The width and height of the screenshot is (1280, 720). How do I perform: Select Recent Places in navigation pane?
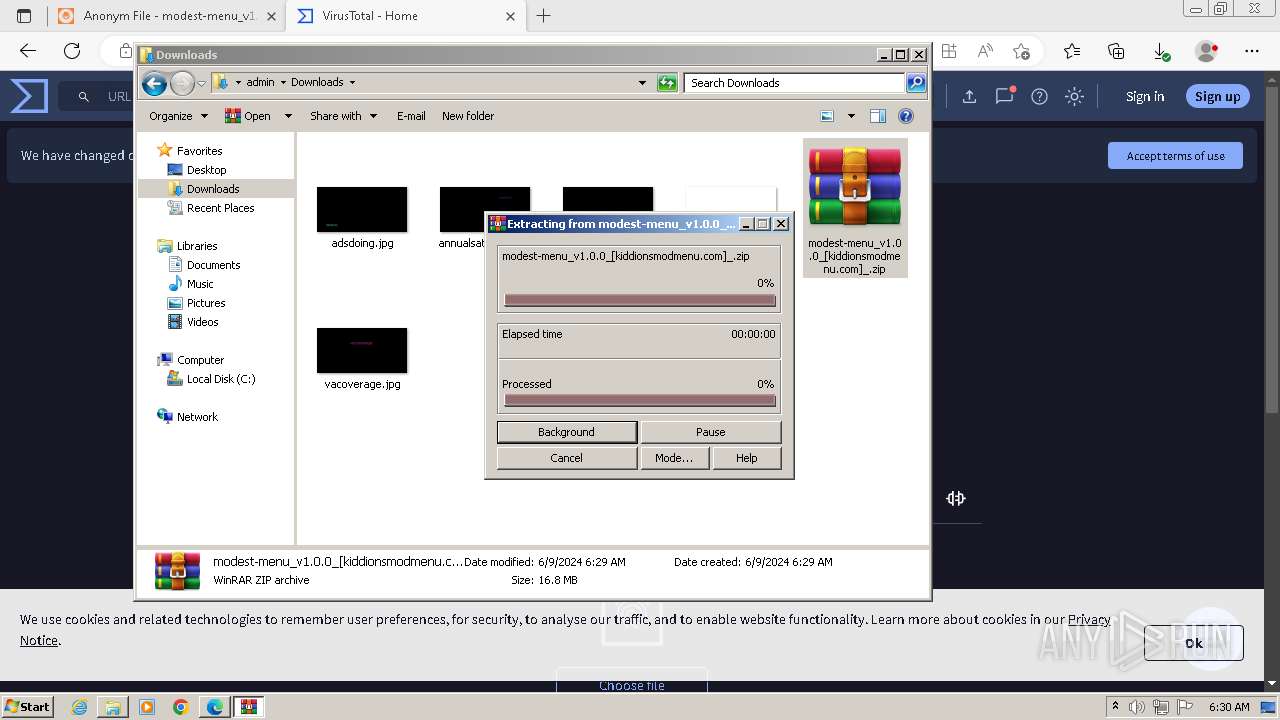coord(220,208)
